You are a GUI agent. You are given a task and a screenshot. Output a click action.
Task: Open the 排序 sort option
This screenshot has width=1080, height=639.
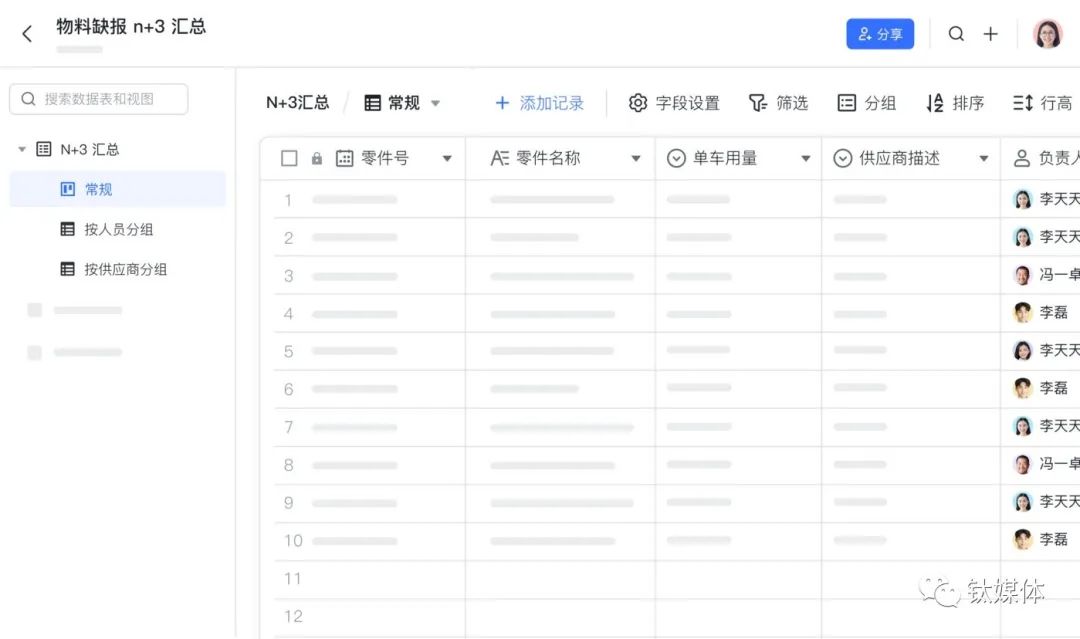pos(955,103)
